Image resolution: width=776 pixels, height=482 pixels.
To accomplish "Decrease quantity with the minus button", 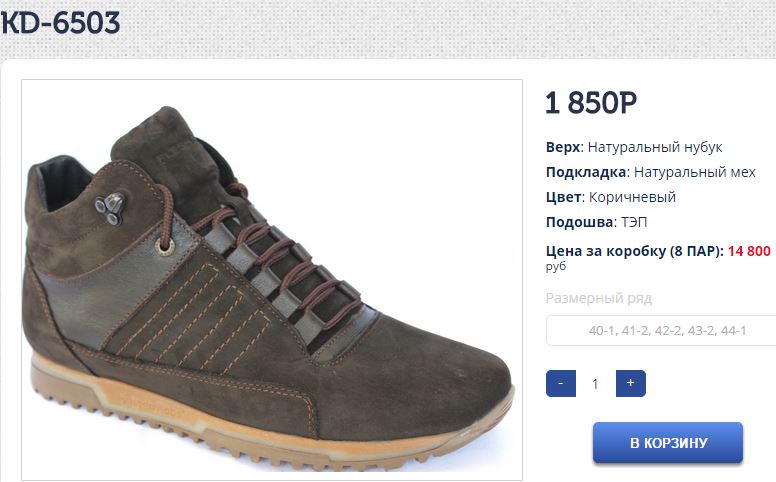I will click(x=561, y=383).
